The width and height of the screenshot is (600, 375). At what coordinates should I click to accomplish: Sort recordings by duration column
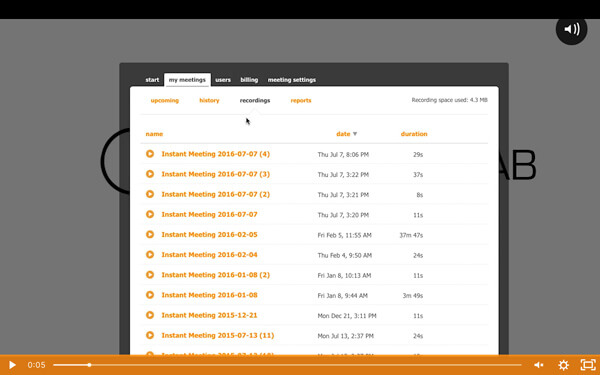tap(414, 134)
